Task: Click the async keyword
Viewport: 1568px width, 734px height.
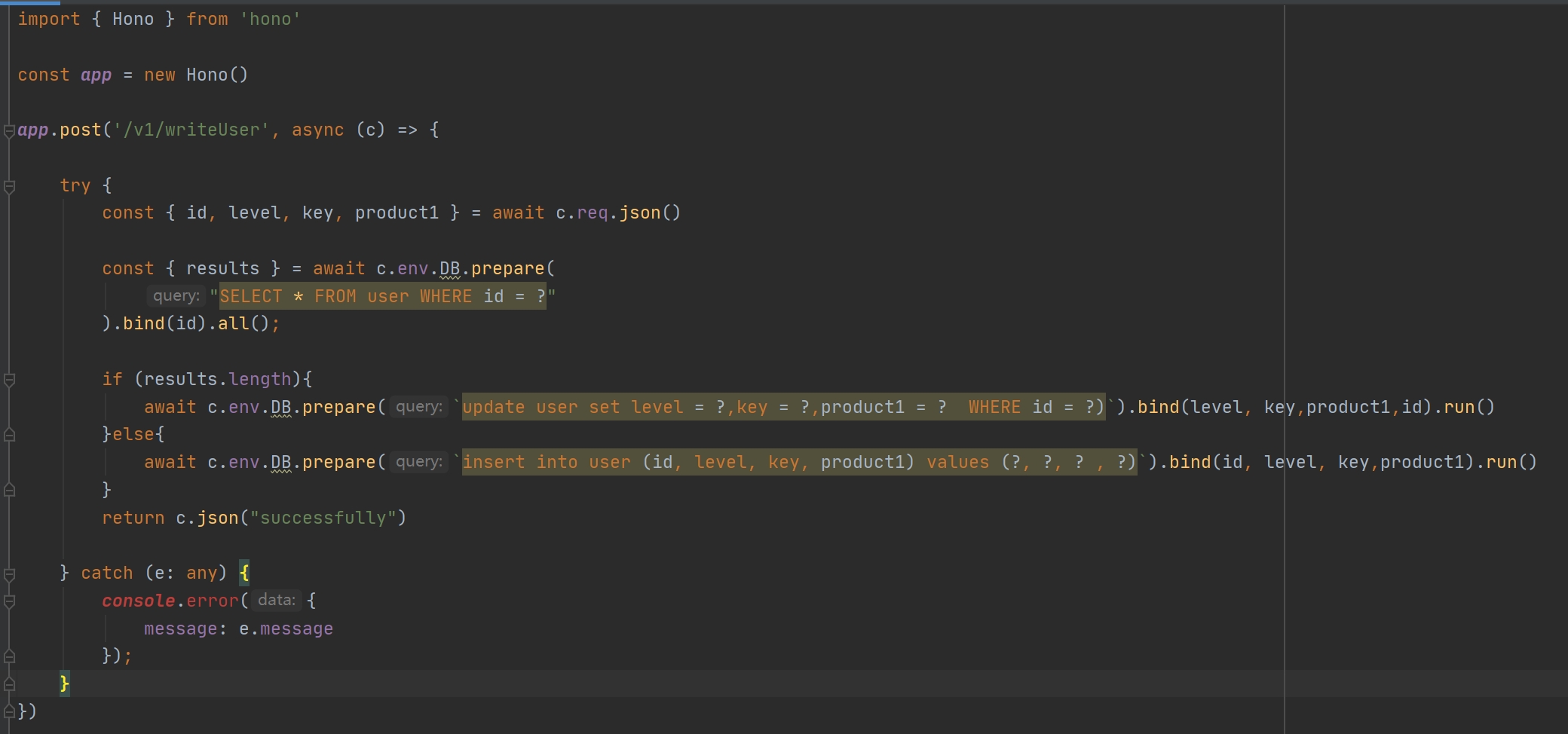Action: [317, 130]
